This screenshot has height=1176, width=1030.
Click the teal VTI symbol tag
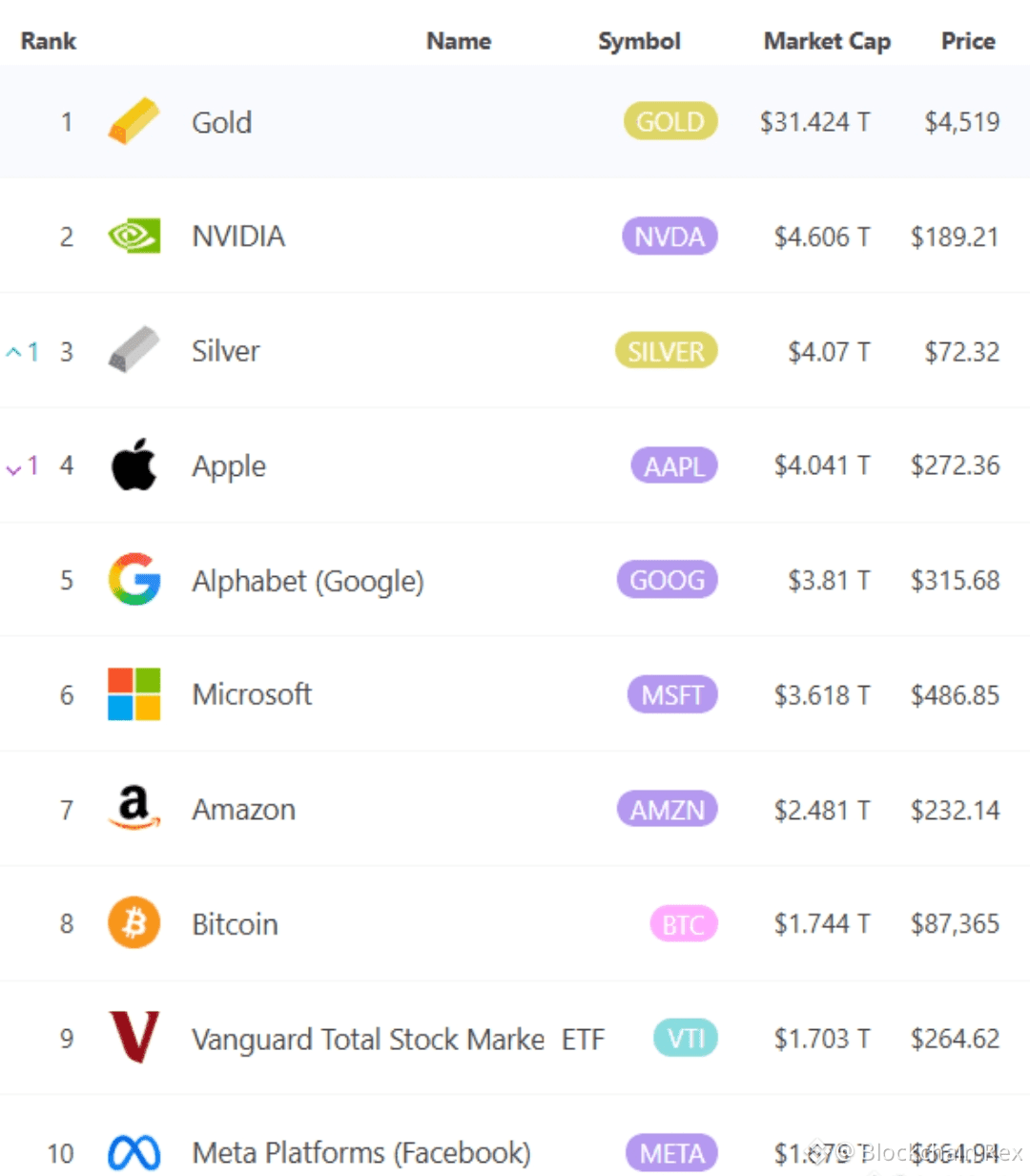685,1039
